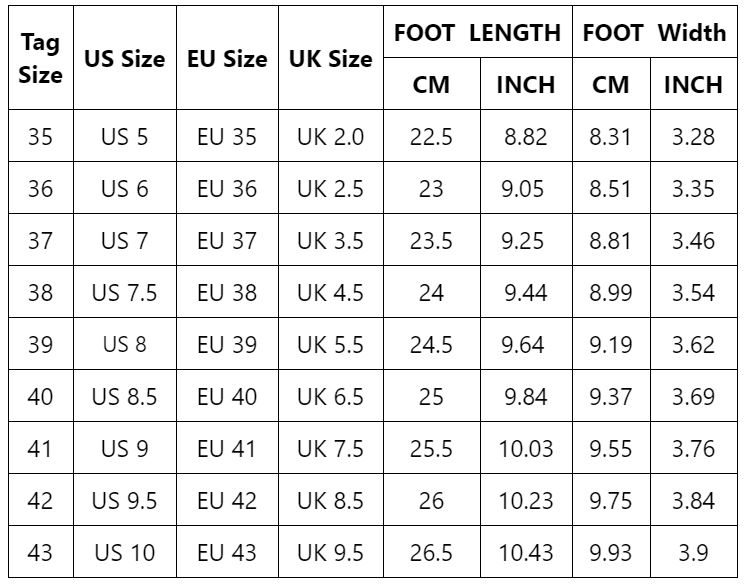Click the FOOT LENGTH header cell
This screenshot has height=585, width=749.
(x=477, y=33)
